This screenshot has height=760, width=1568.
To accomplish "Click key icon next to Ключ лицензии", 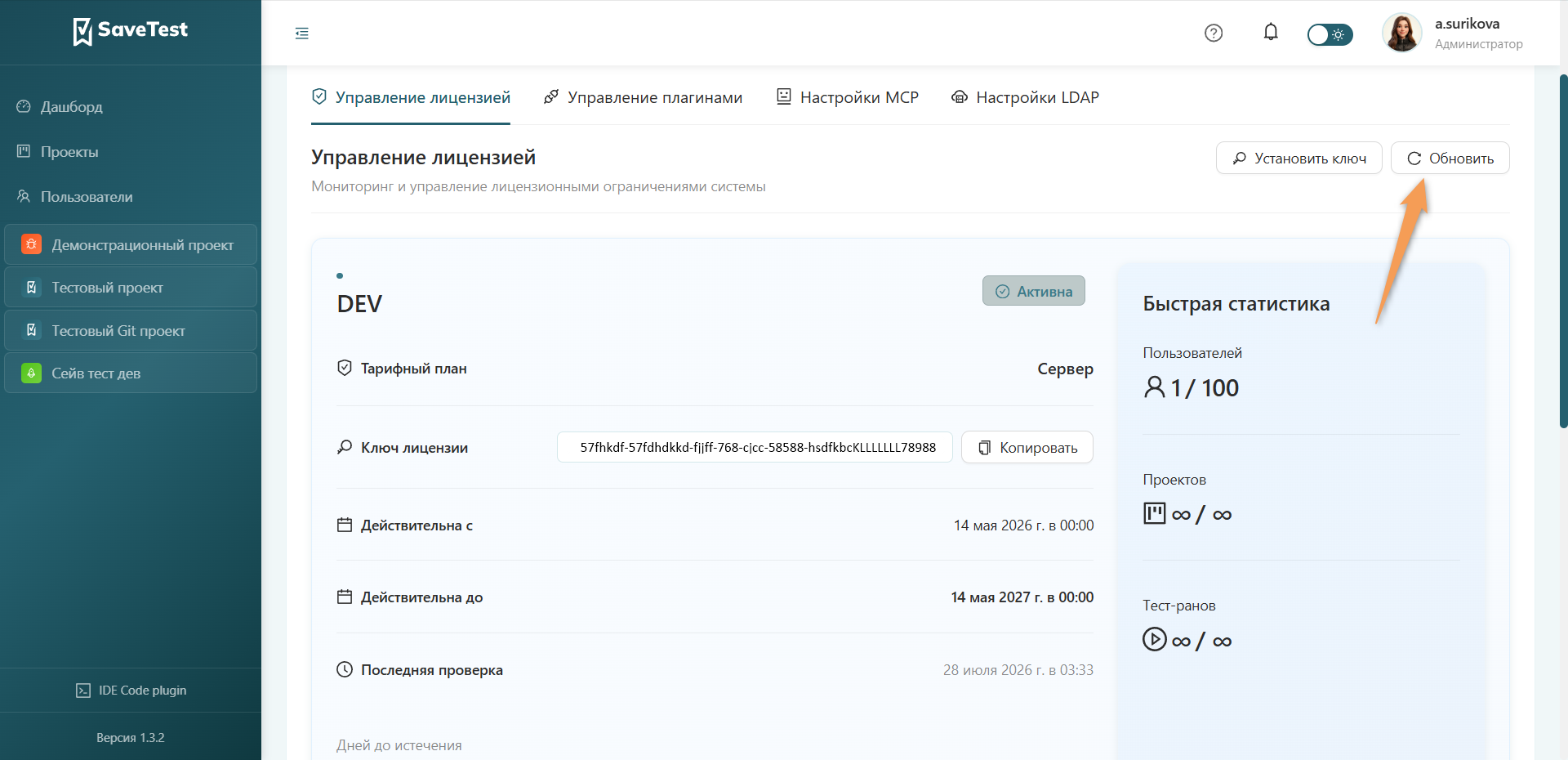I will click(x=345, y=447).
